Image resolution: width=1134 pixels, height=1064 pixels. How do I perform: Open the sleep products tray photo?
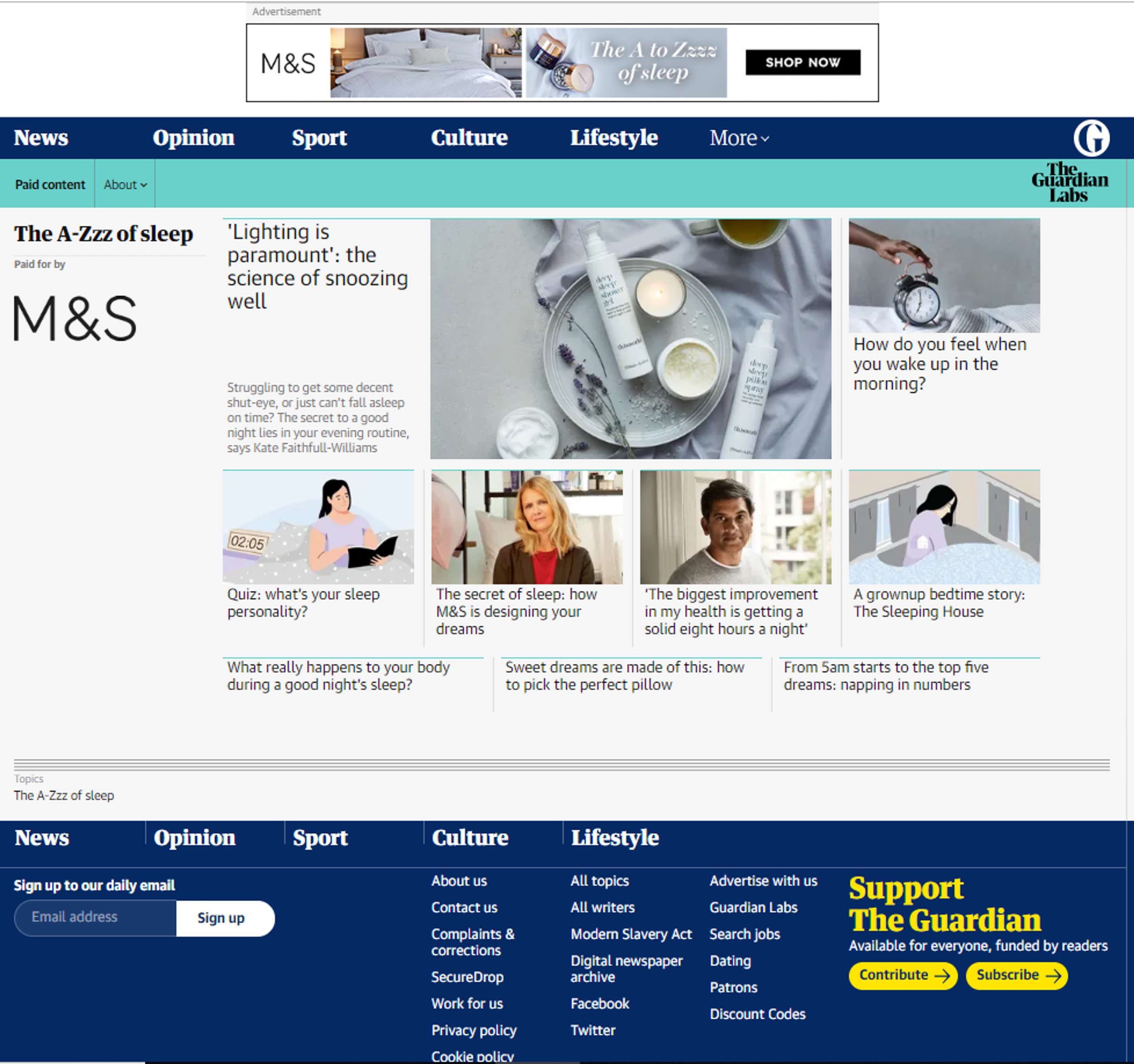pos(631,339)
